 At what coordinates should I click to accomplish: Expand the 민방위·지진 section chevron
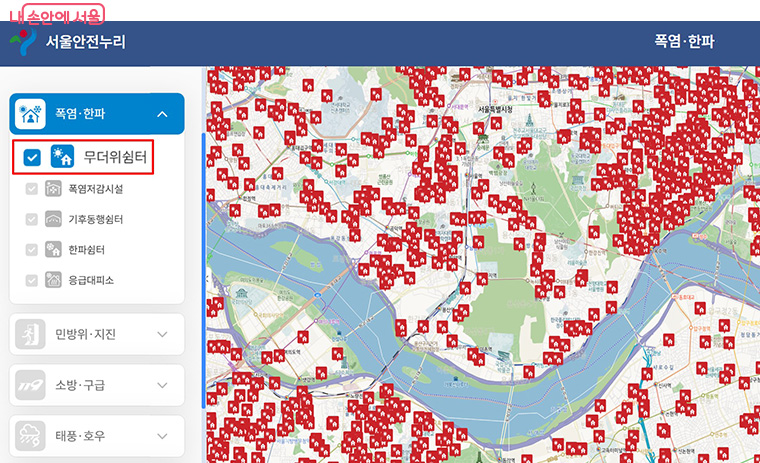pyautogui.click(x=162, y=335)
